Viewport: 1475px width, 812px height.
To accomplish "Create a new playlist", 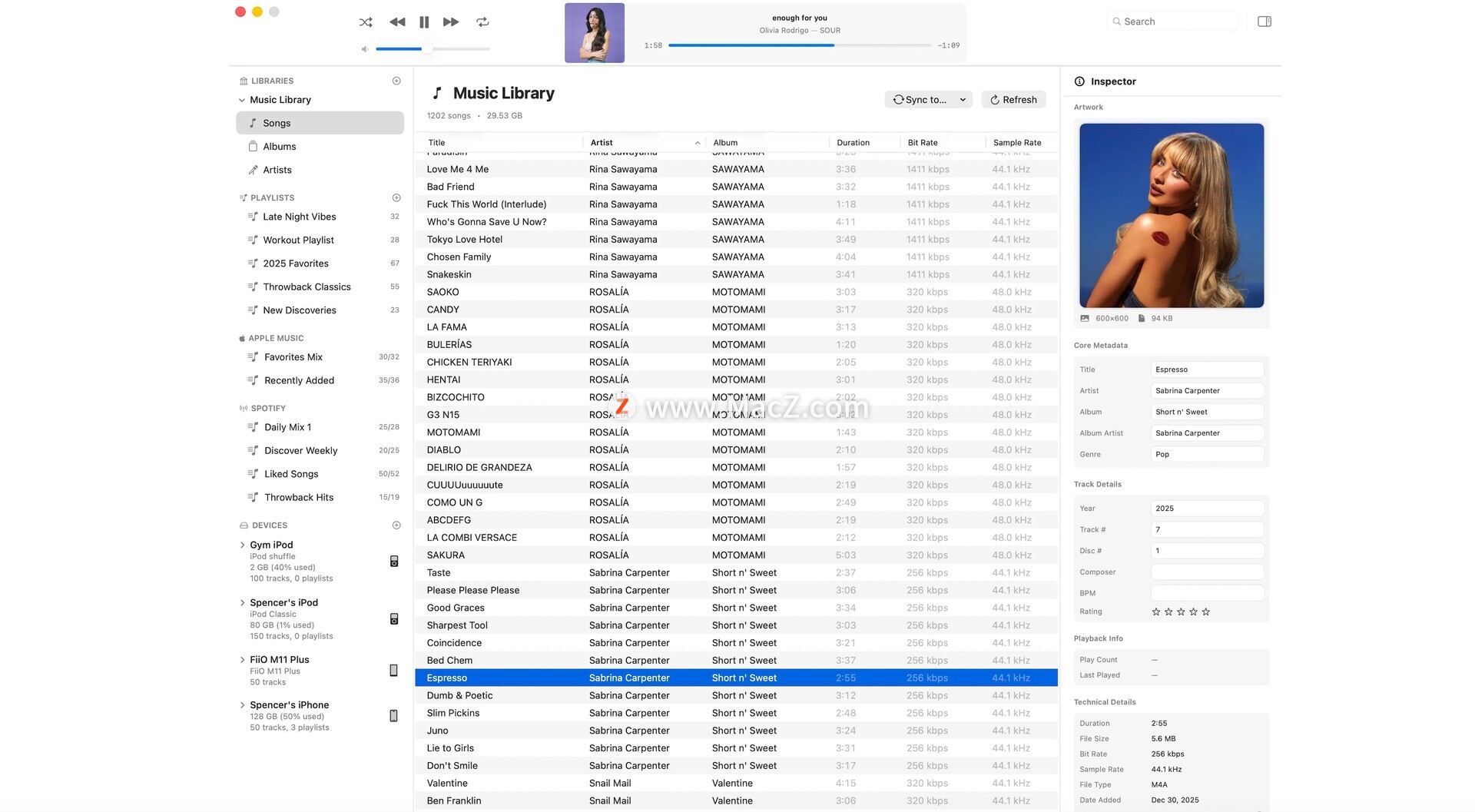I will point(396,197).
